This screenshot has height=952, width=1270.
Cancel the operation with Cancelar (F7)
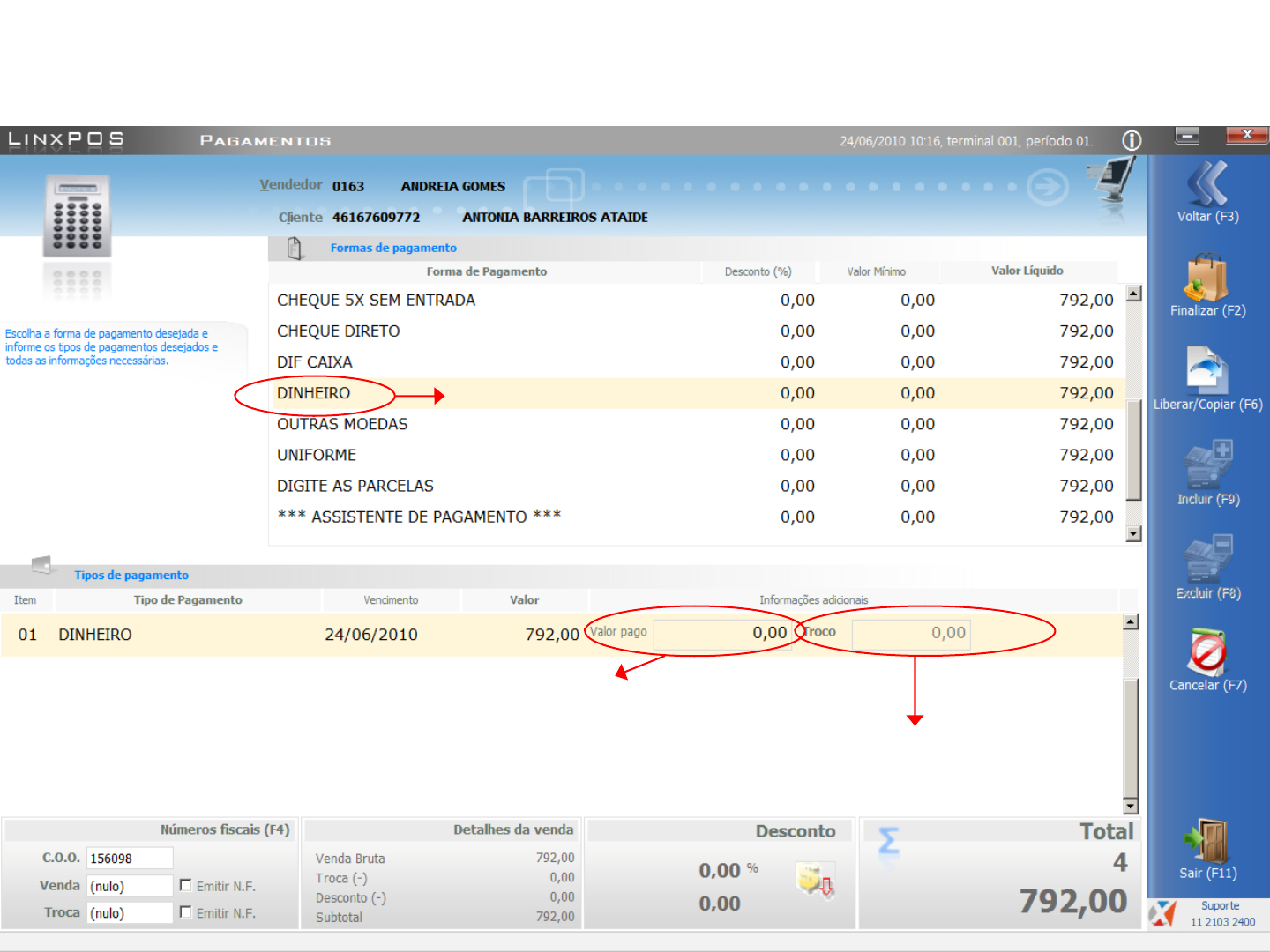[1208, 652]
